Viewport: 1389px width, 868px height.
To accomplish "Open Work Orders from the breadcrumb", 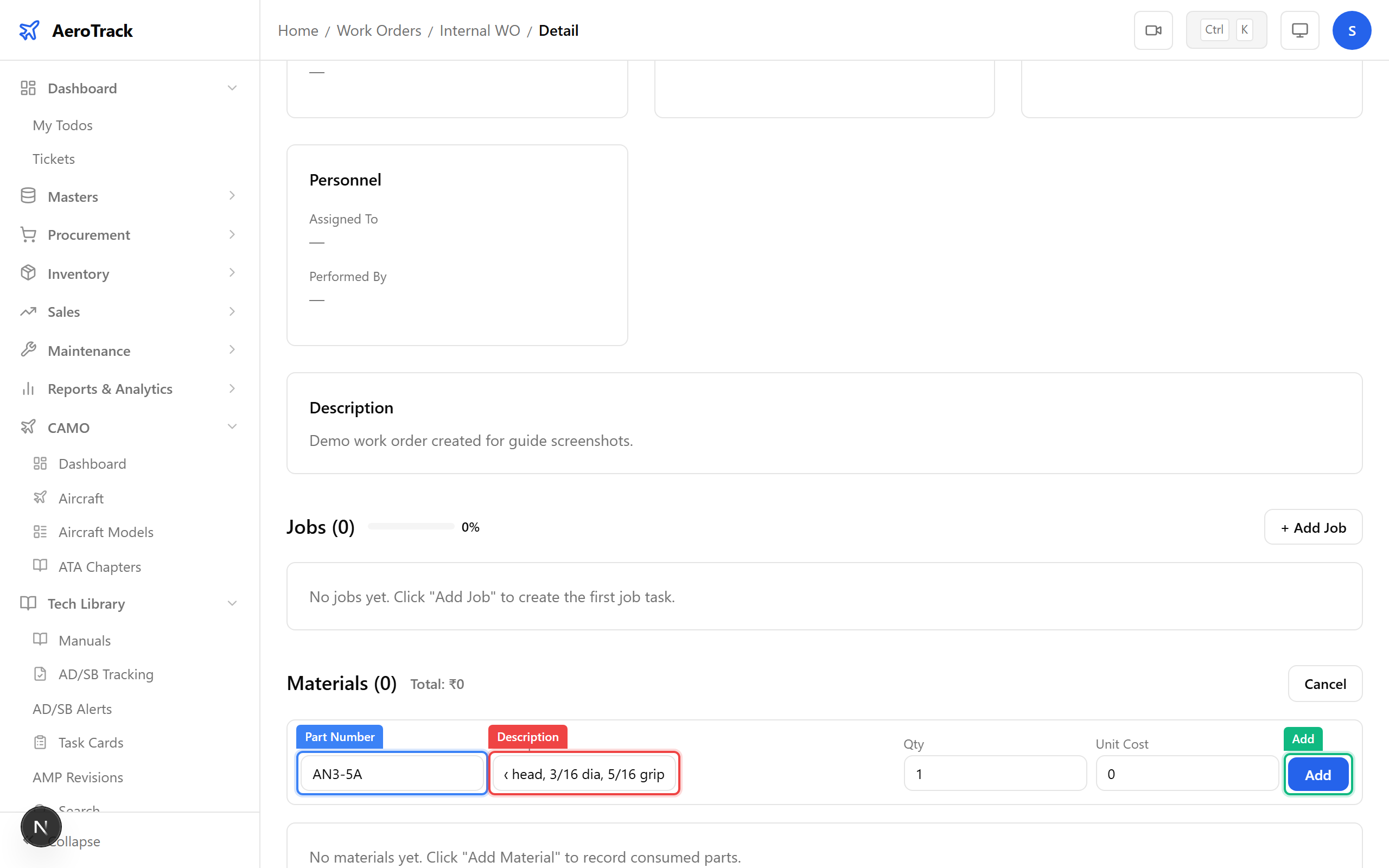I will pos(379,30).
